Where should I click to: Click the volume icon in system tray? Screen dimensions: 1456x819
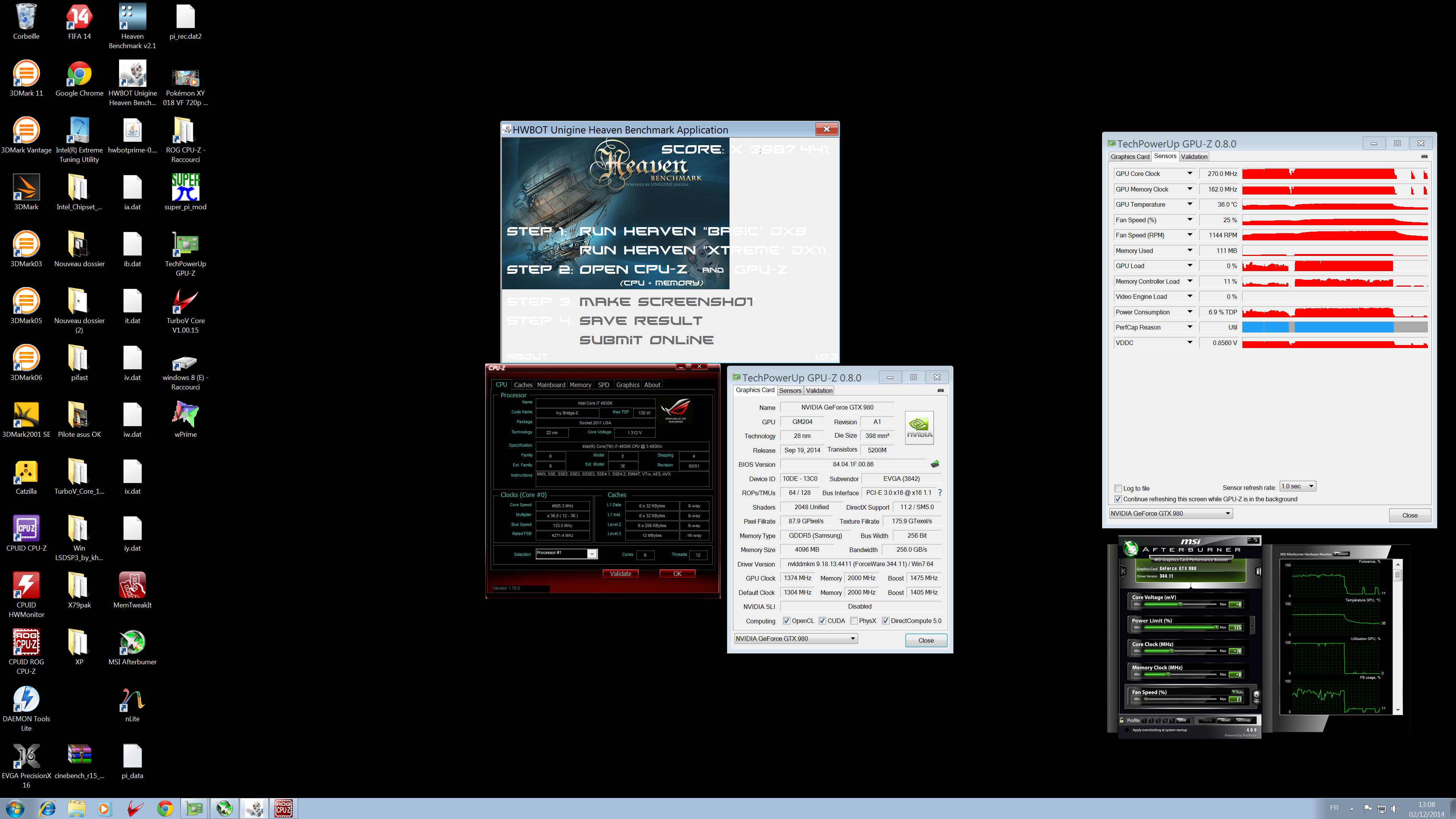point(1395,809)
